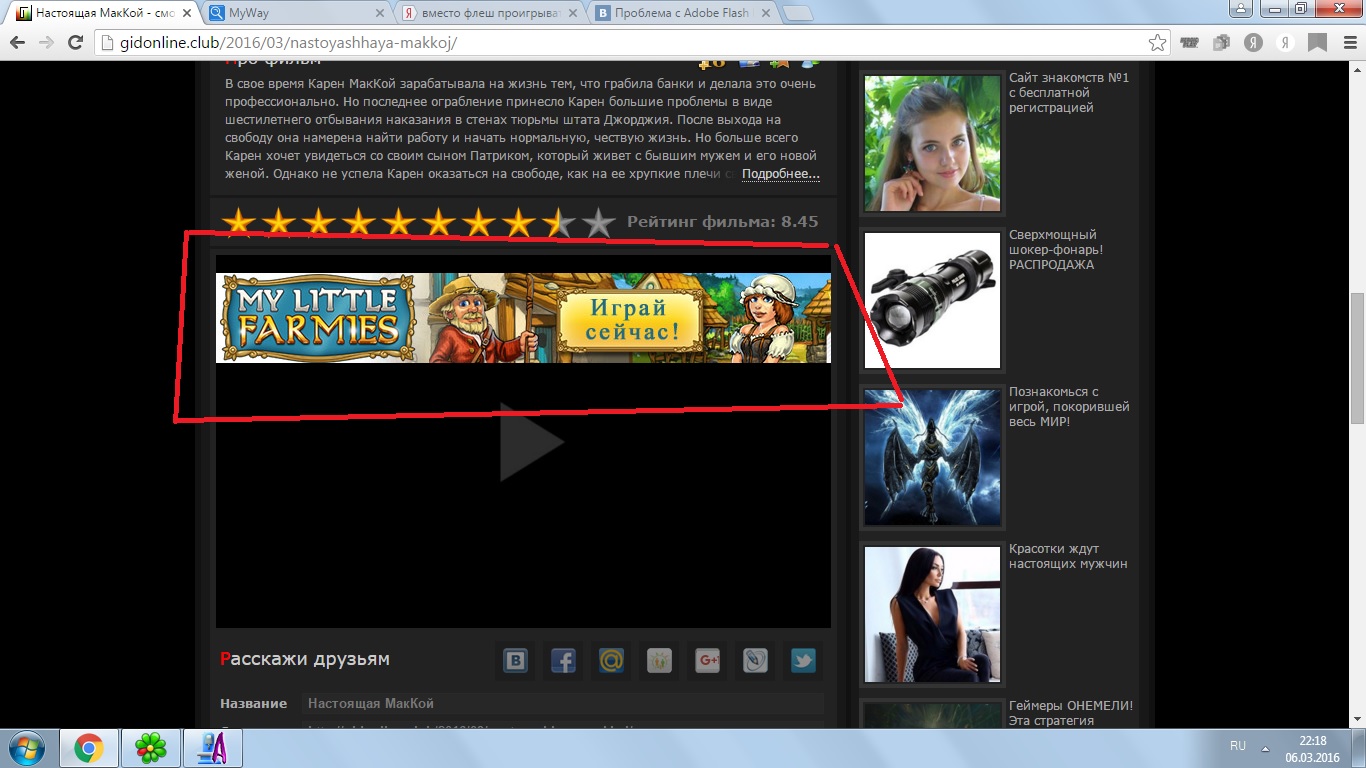Click the browser forward arrow
Screen dimensions: 1366x768
(x=46, y=43)
